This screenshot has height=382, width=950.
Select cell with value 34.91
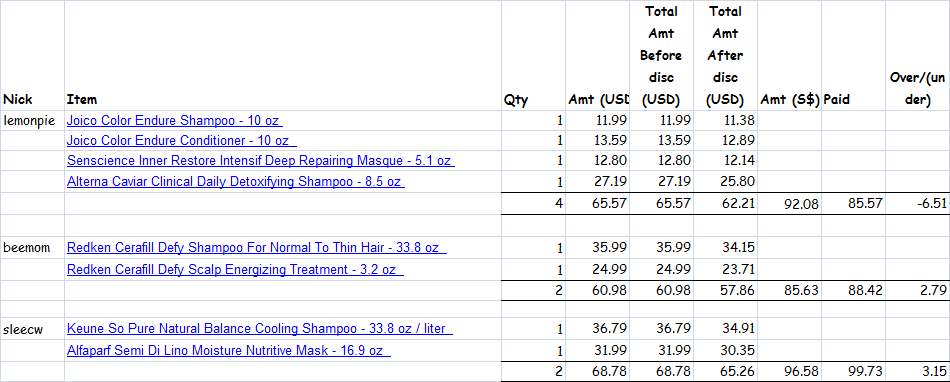click(x=726, y=329)
